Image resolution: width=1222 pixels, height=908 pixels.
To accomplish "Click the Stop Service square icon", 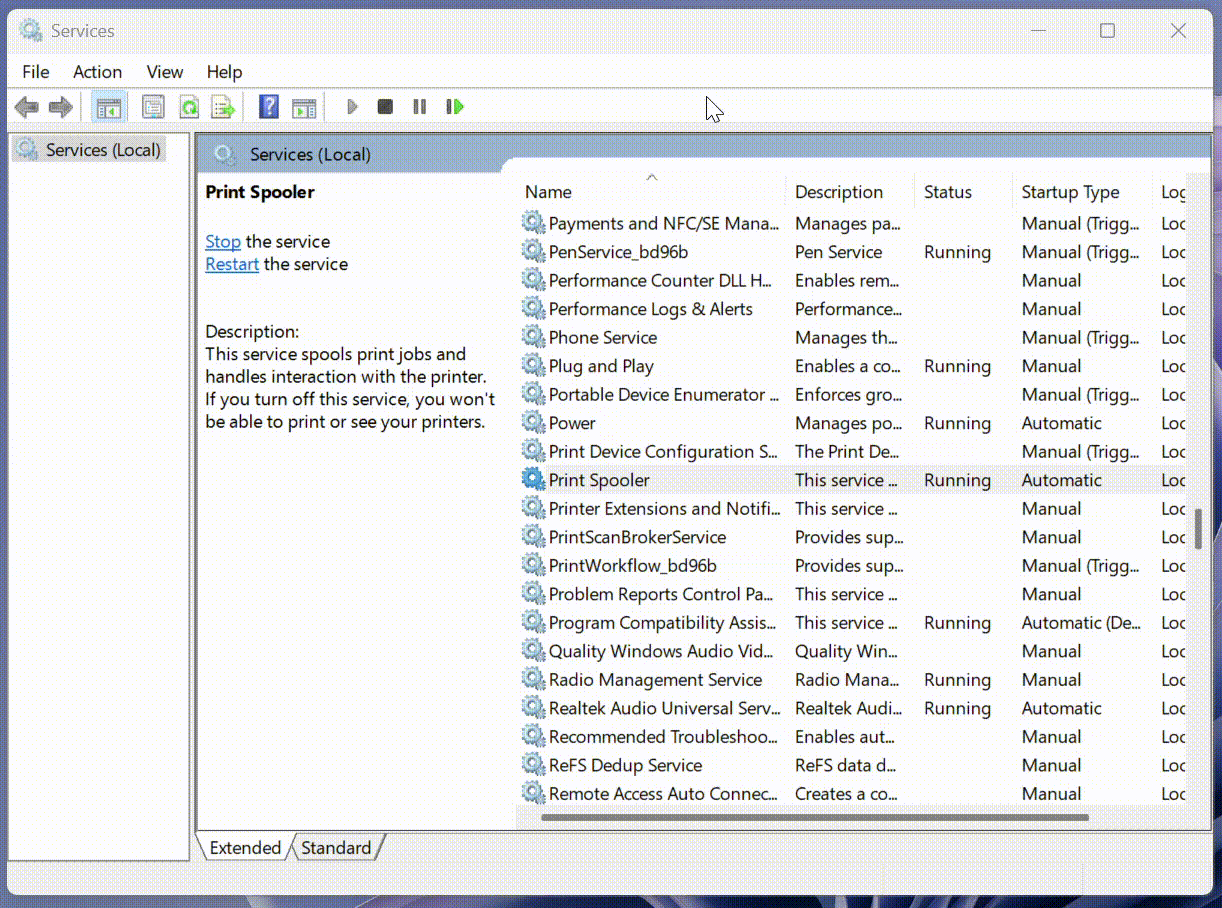I will click(x=385, y=106).
